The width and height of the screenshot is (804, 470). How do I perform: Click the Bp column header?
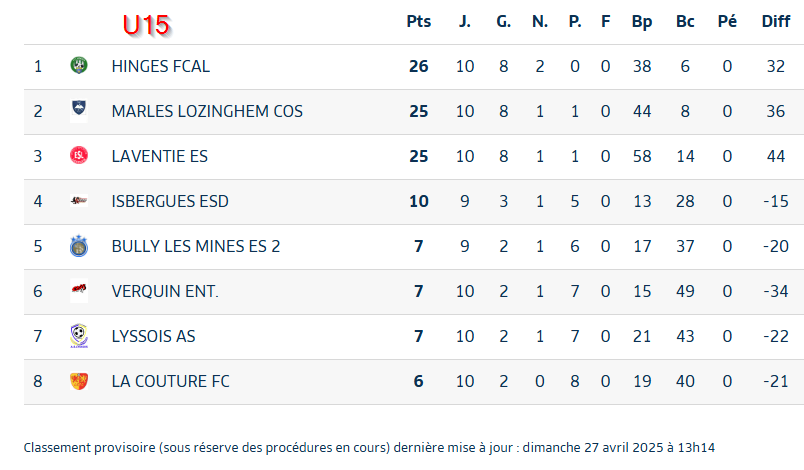click(x=641, y=22)
